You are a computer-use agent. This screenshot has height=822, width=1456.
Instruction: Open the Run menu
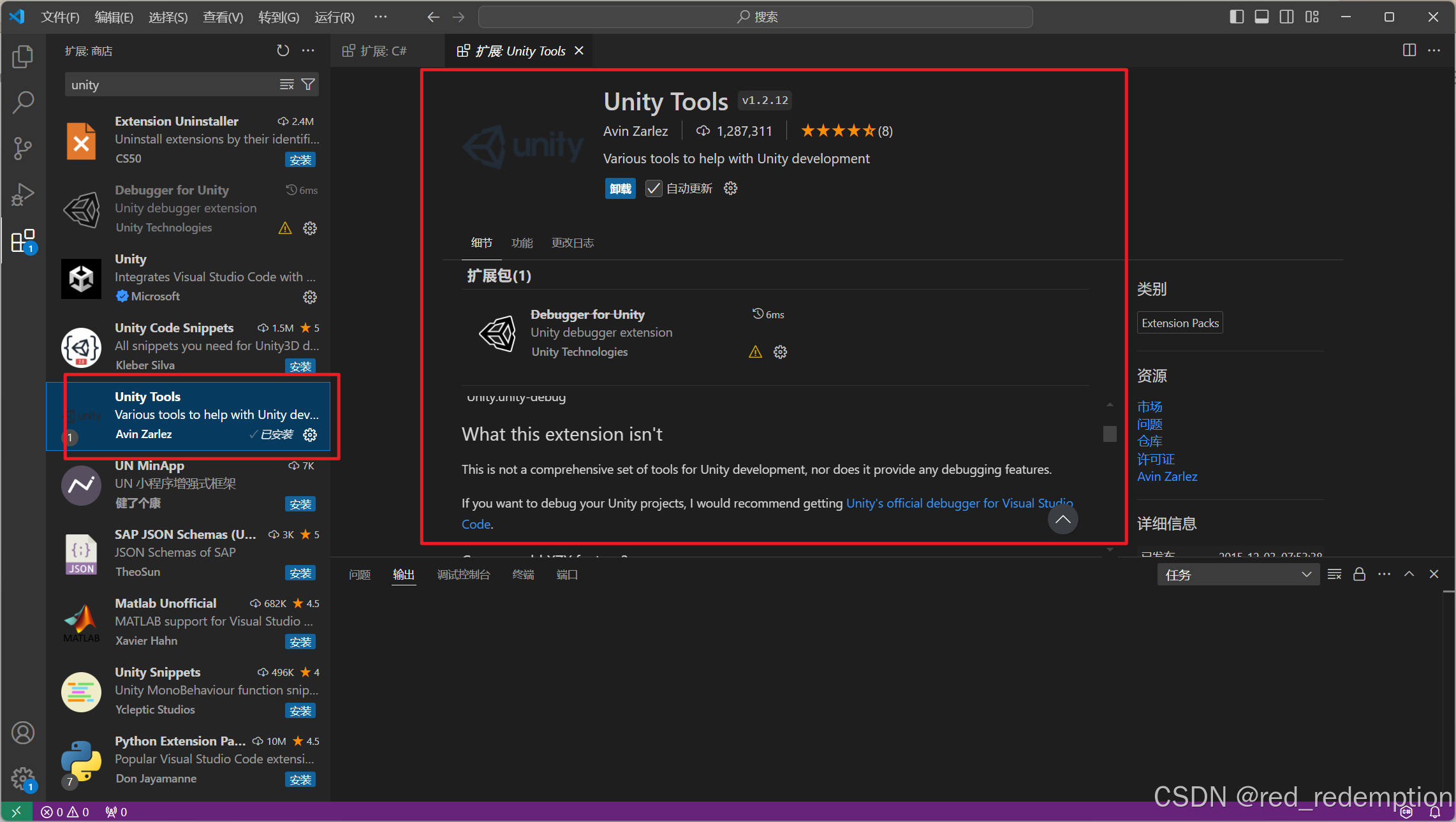(334, 17)
